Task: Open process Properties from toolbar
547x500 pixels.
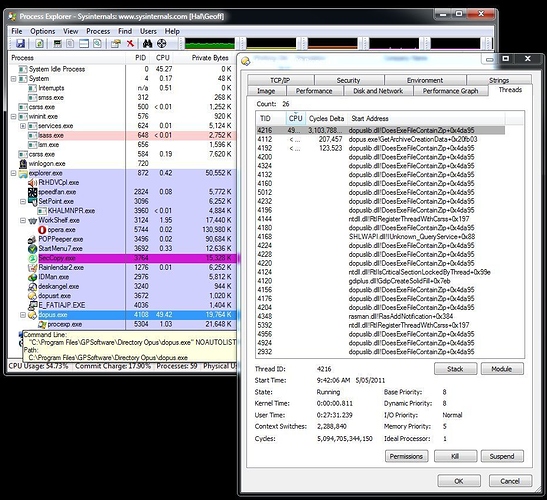Action: click(x=115, y=44)
